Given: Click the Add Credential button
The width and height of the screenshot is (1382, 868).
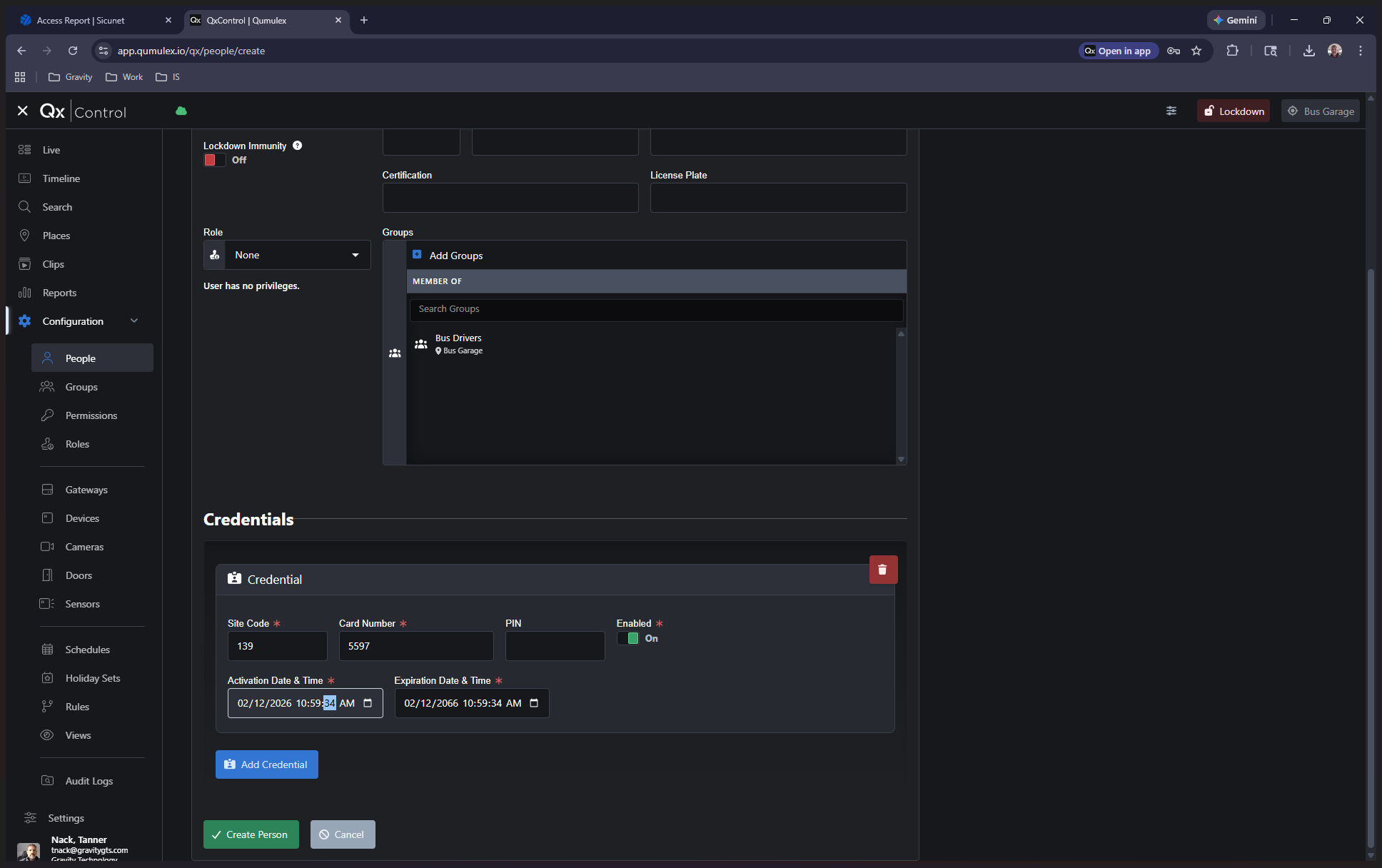Looking at the screenshot, I should tap(266, 764).
